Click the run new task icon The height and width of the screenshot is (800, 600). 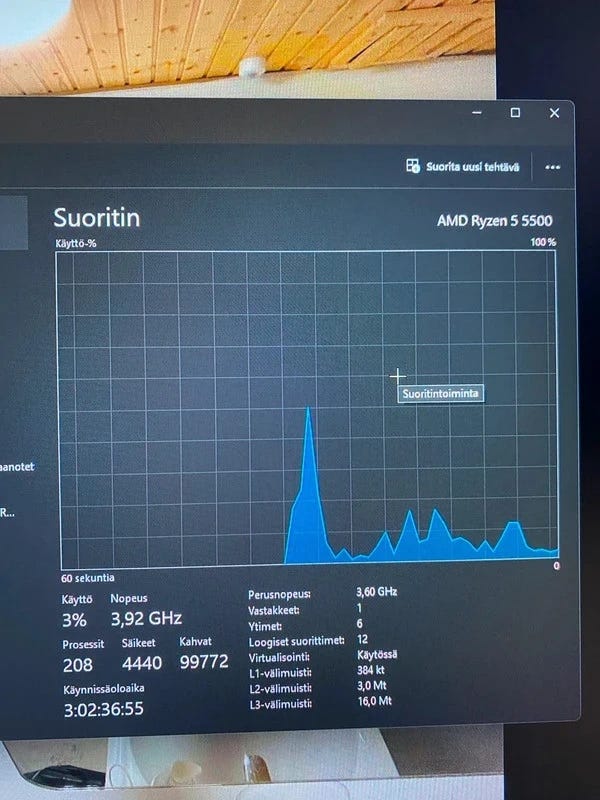(x=413, y=166)
